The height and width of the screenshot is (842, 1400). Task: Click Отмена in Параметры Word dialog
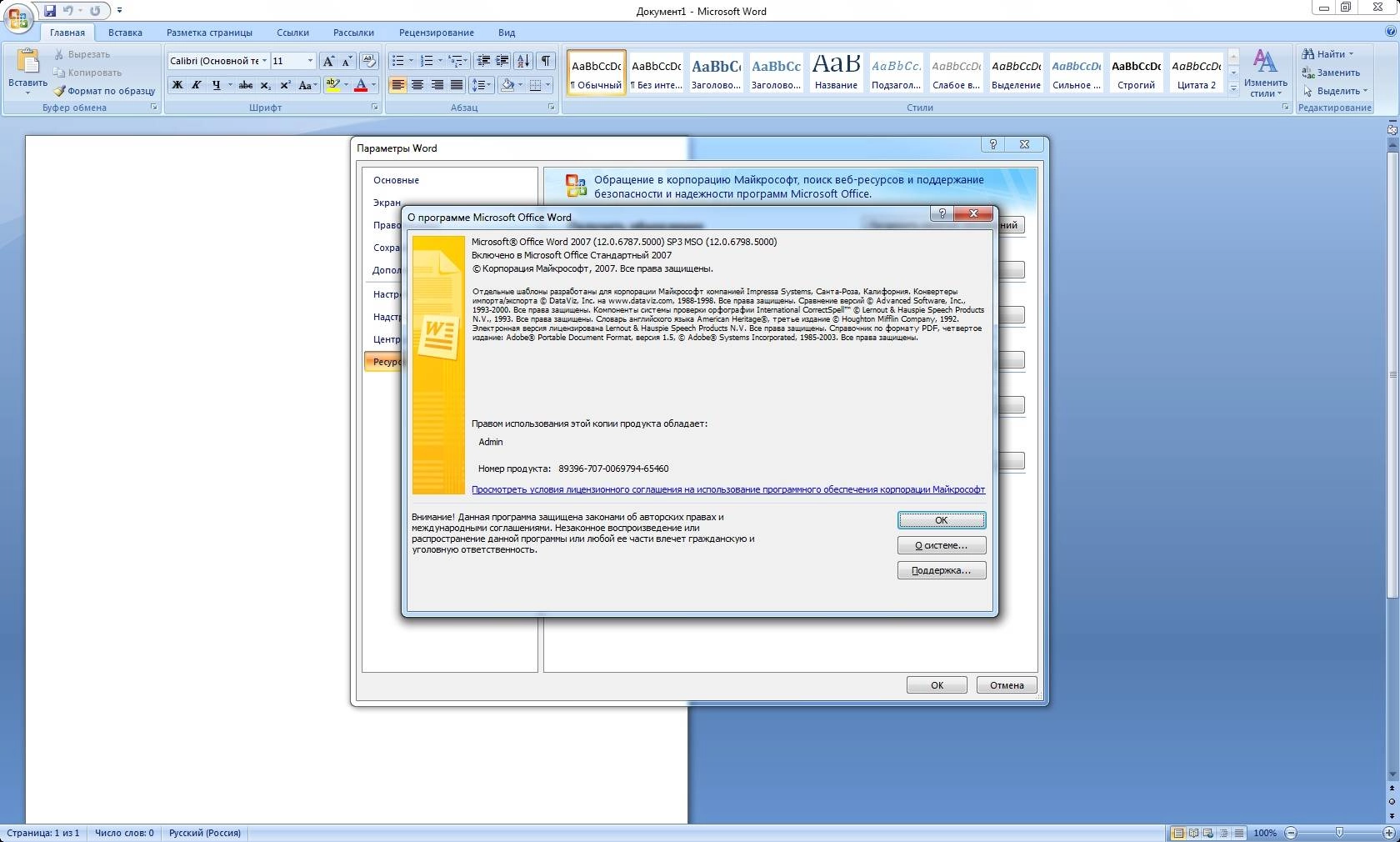1007,685
